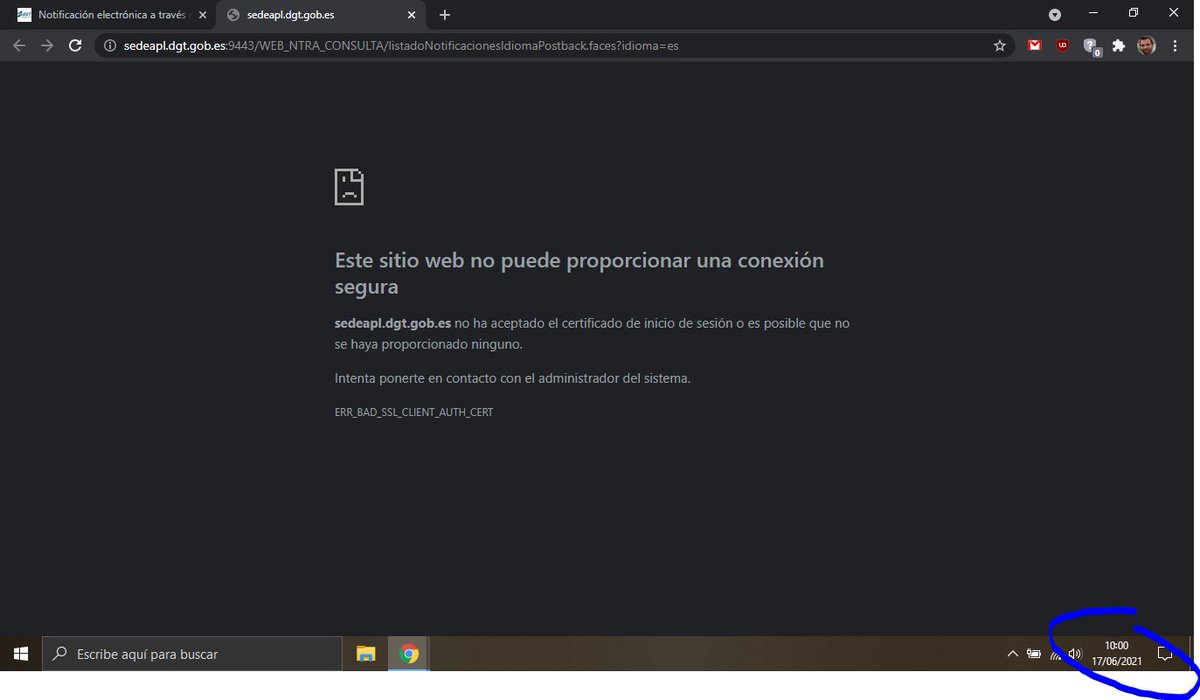Open the tab search dropdown arrow

coord(1055,15)
